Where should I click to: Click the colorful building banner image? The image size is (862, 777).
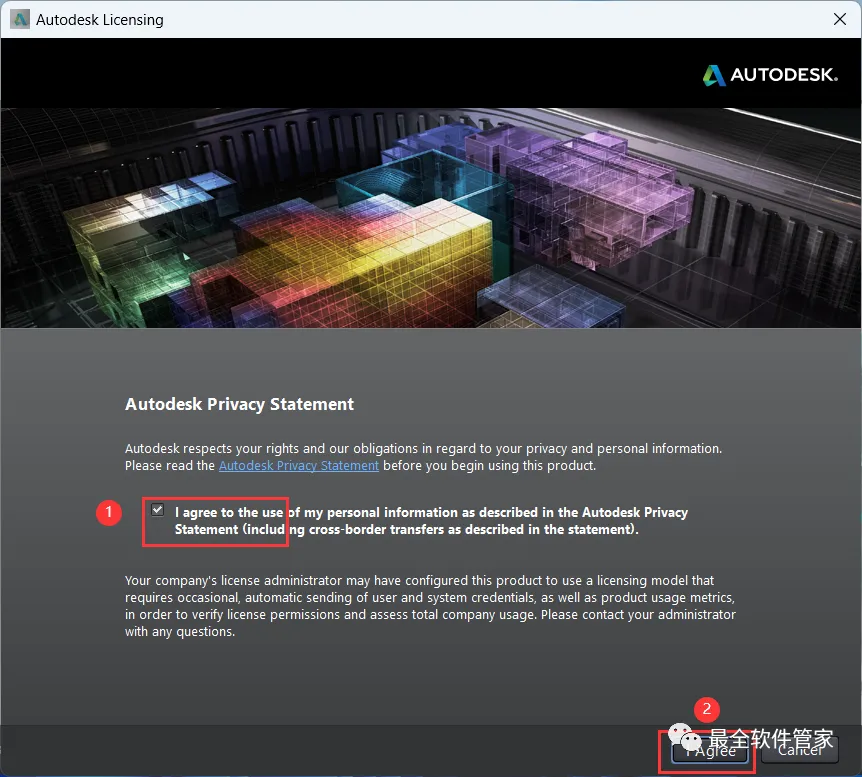(431, 218)
